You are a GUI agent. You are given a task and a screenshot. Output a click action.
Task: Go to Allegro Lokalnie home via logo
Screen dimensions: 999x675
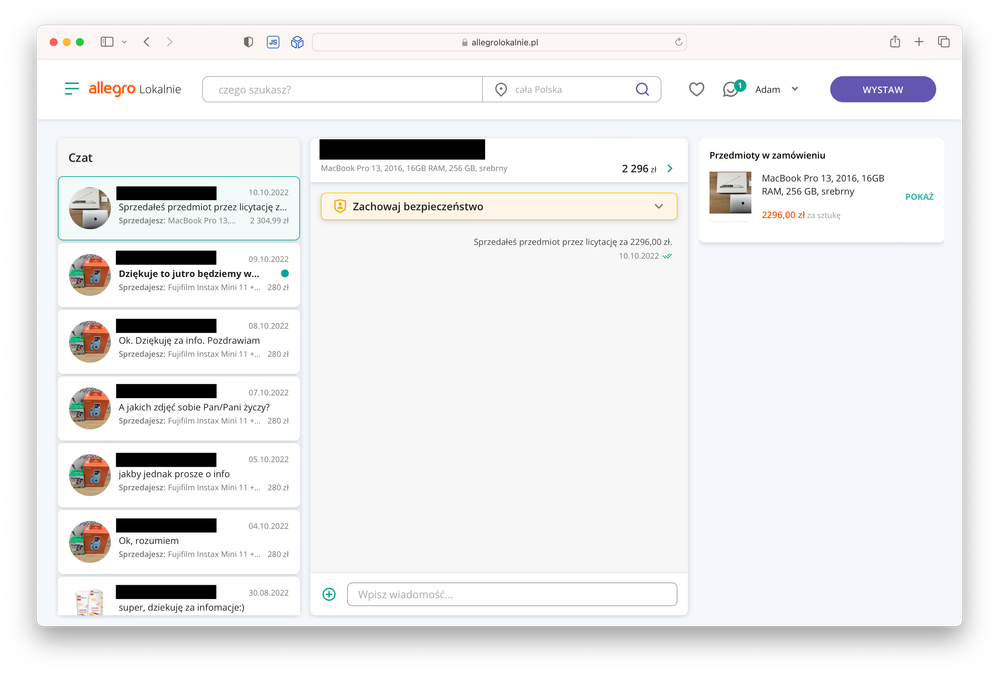pyautogui.click(x=134, y=89)
